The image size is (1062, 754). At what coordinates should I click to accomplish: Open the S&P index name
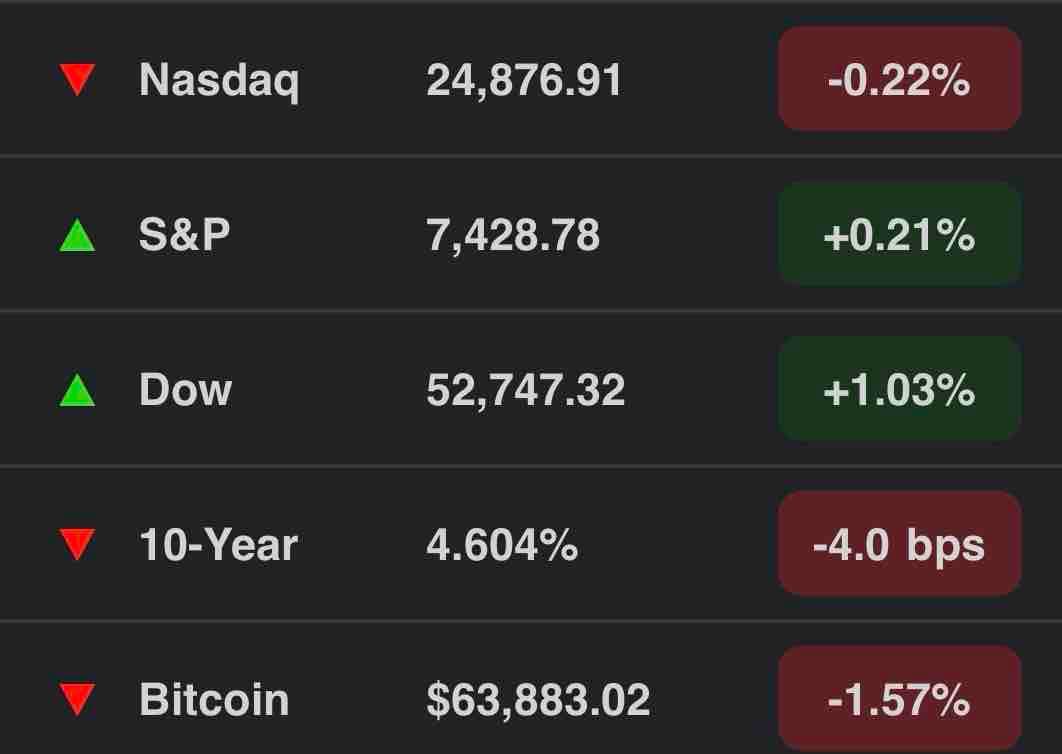tap(184, 235)
